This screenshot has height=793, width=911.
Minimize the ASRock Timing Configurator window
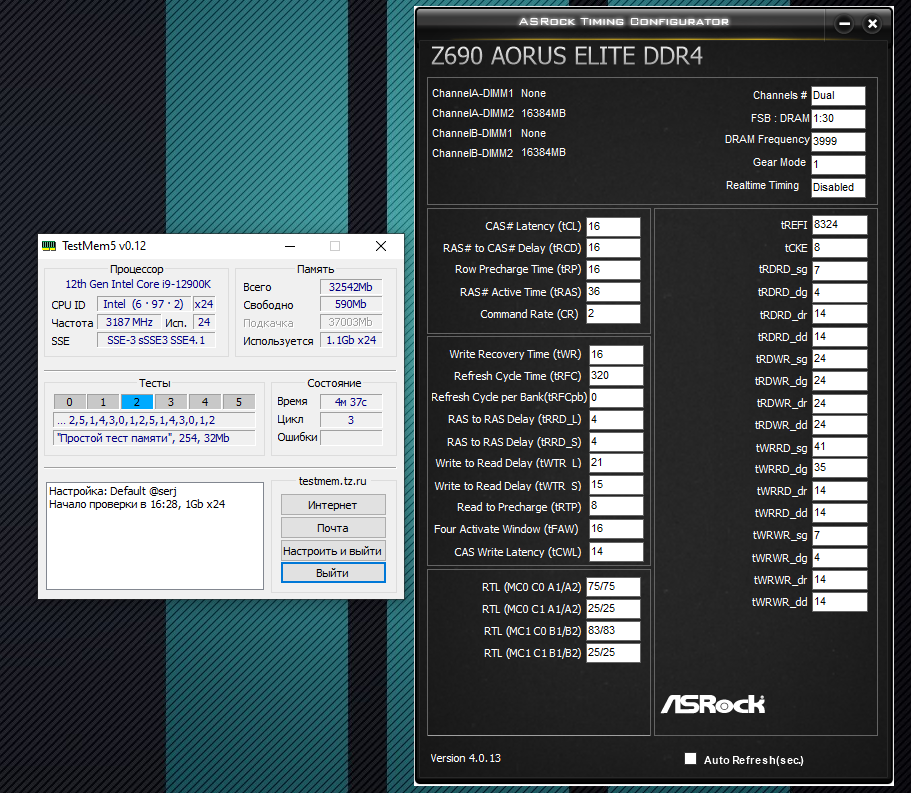(x=844, y=24)
